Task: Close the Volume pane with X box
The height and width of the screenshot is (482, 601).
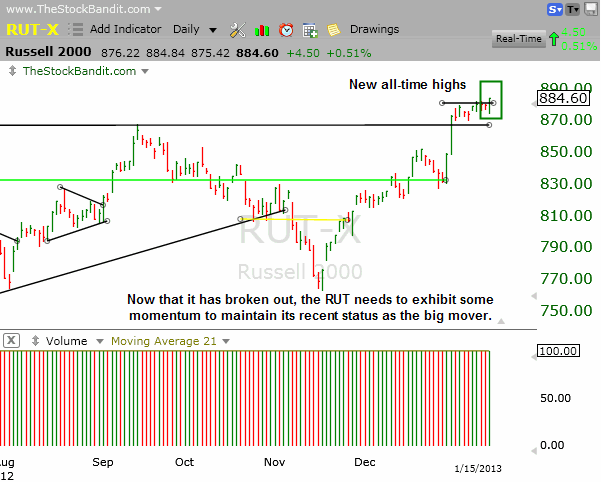Action: (x=11, y=340)
